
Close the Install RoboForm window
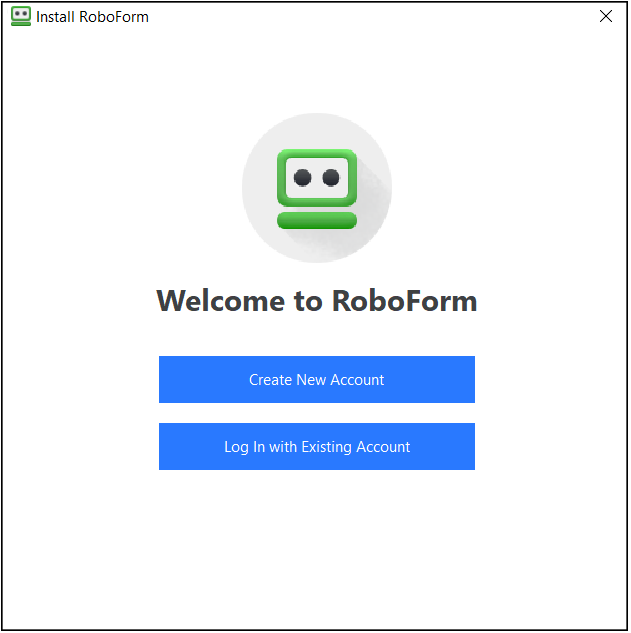pyautogui.click(x=606, y=17)
